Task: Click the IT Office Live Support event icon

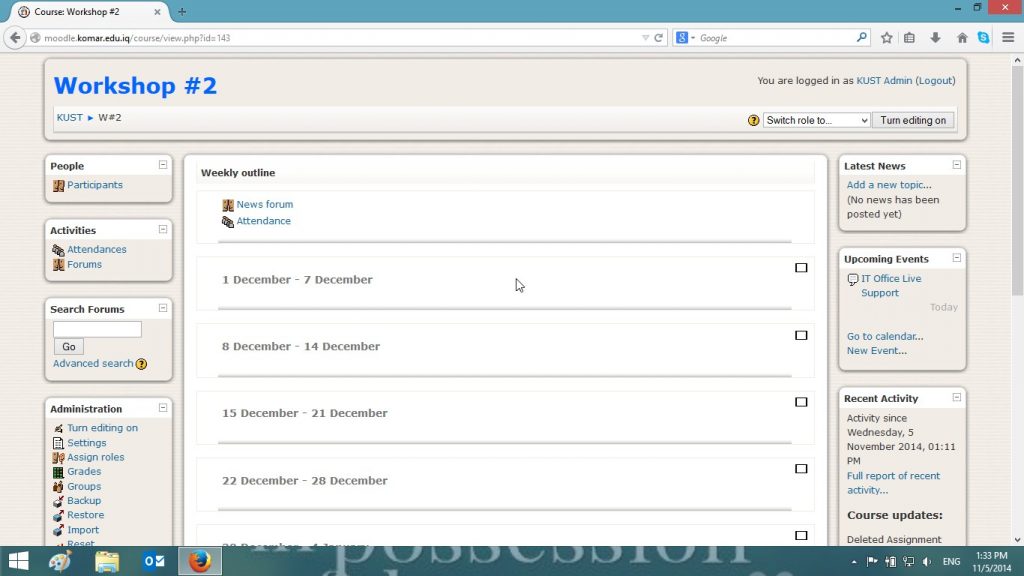Action: point(853,280)
